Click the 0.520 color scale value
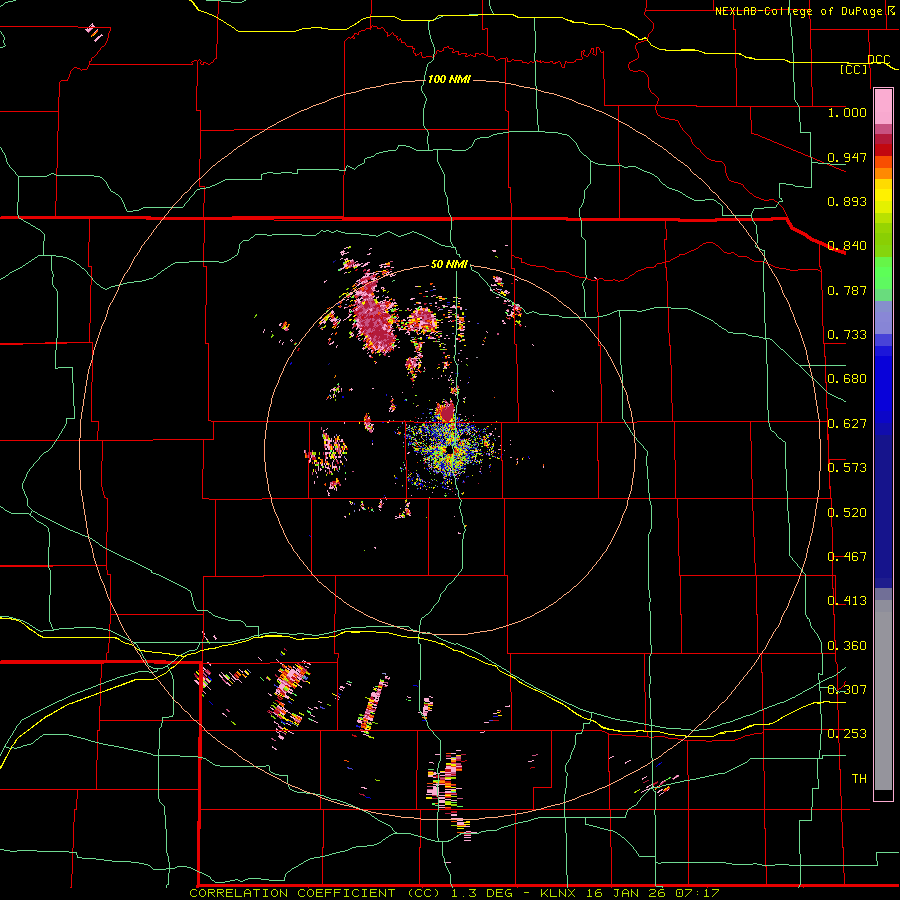The width and height of the screenshot is (900, 900). click(x=847, y=513)
